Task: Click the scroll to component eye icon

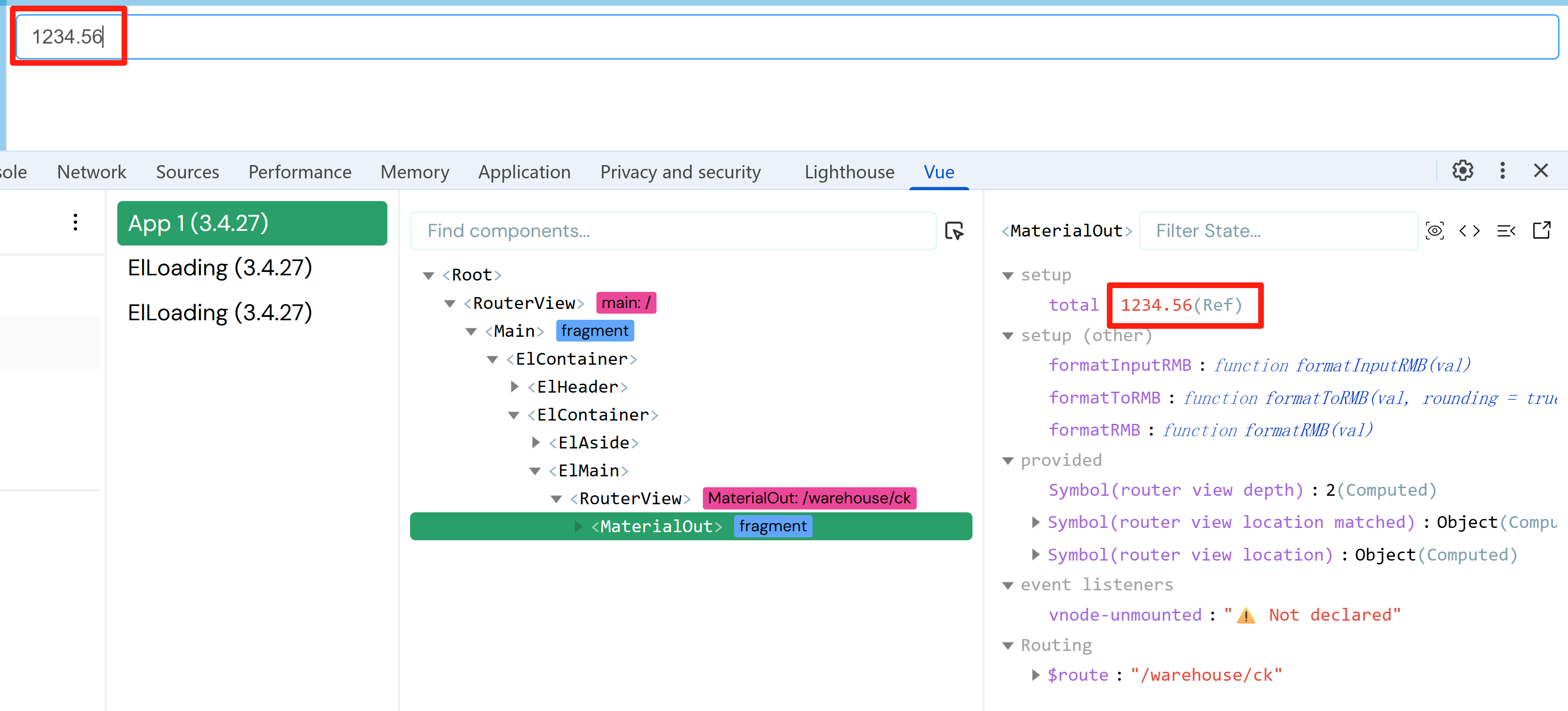Action: [x=1434, y=231]
